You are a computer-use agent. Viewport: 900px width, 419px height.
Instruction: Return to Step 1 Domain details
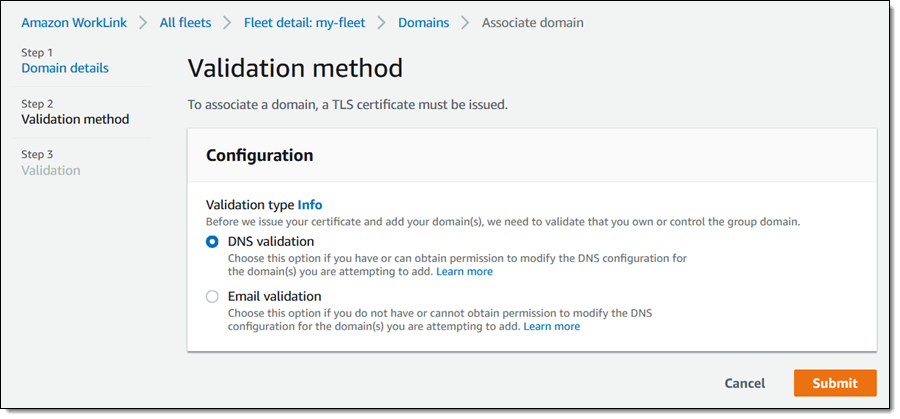(65, 68)
